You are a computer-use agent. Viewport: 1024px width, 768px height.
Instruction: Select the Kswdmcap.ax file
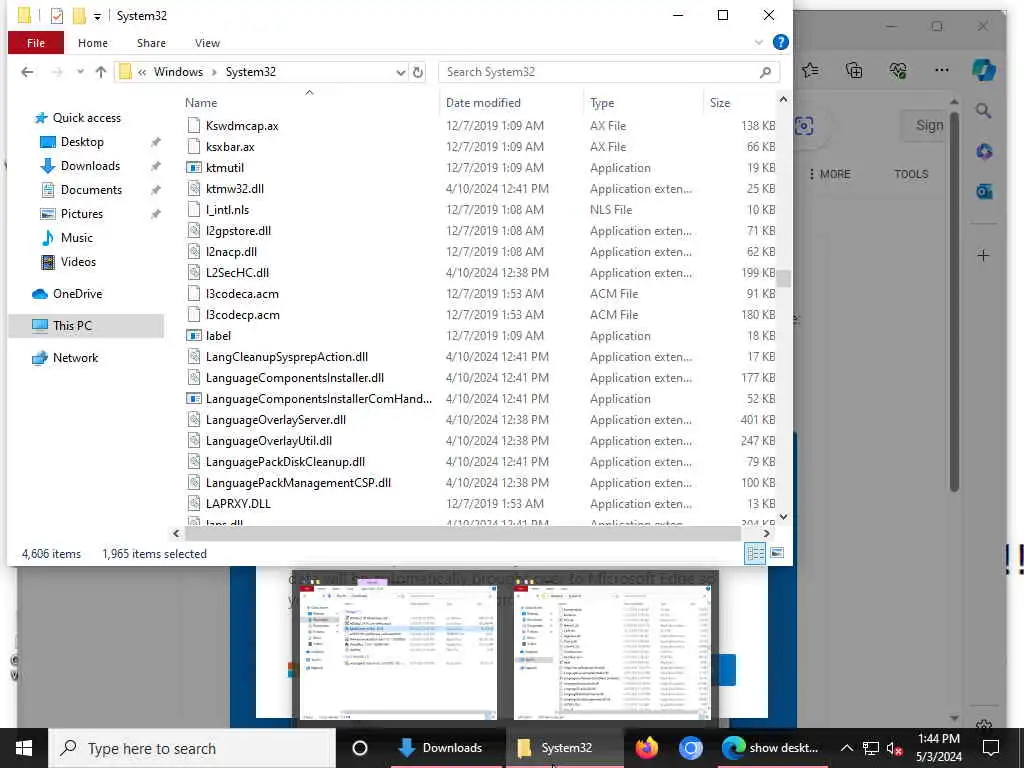[242, 125]
